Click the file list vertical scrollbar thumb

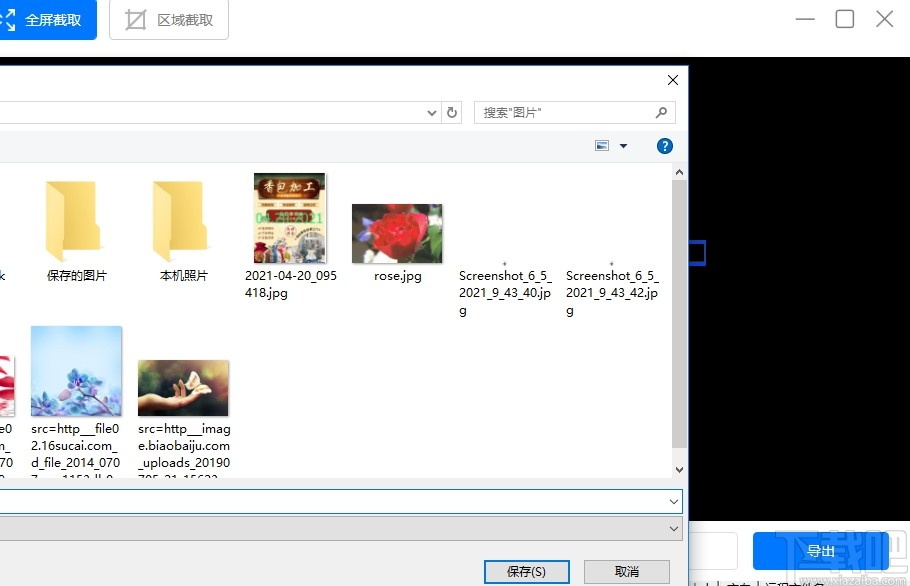pos(679,313)
